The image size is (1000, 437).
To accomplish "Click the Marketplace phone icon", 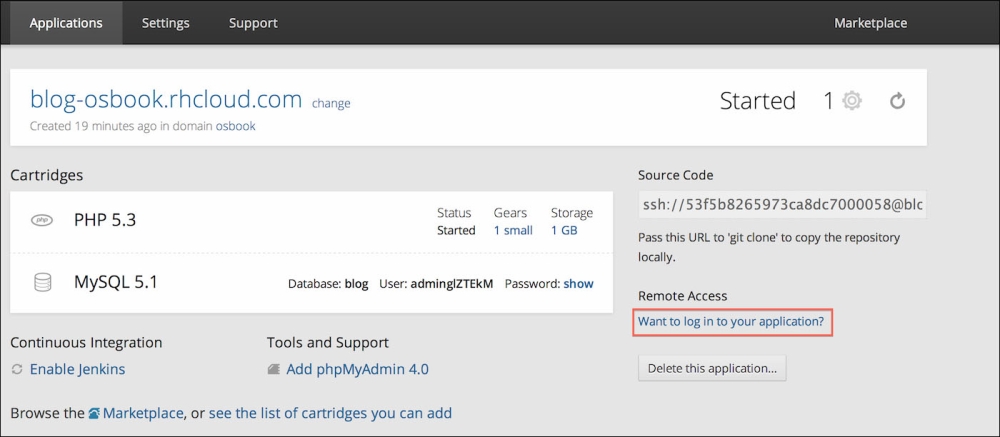I will pos(94,413).
